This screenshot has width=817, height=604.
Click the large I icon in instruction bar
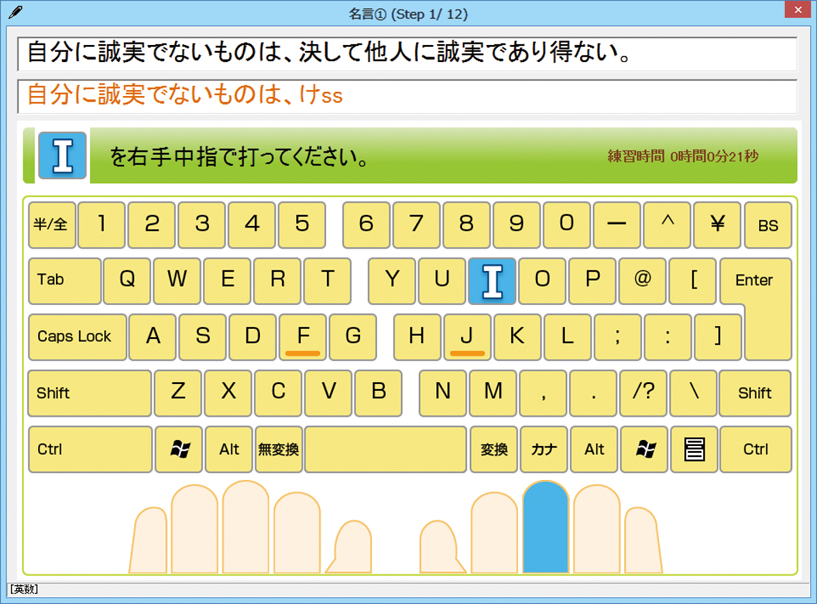tap(62, 156)
